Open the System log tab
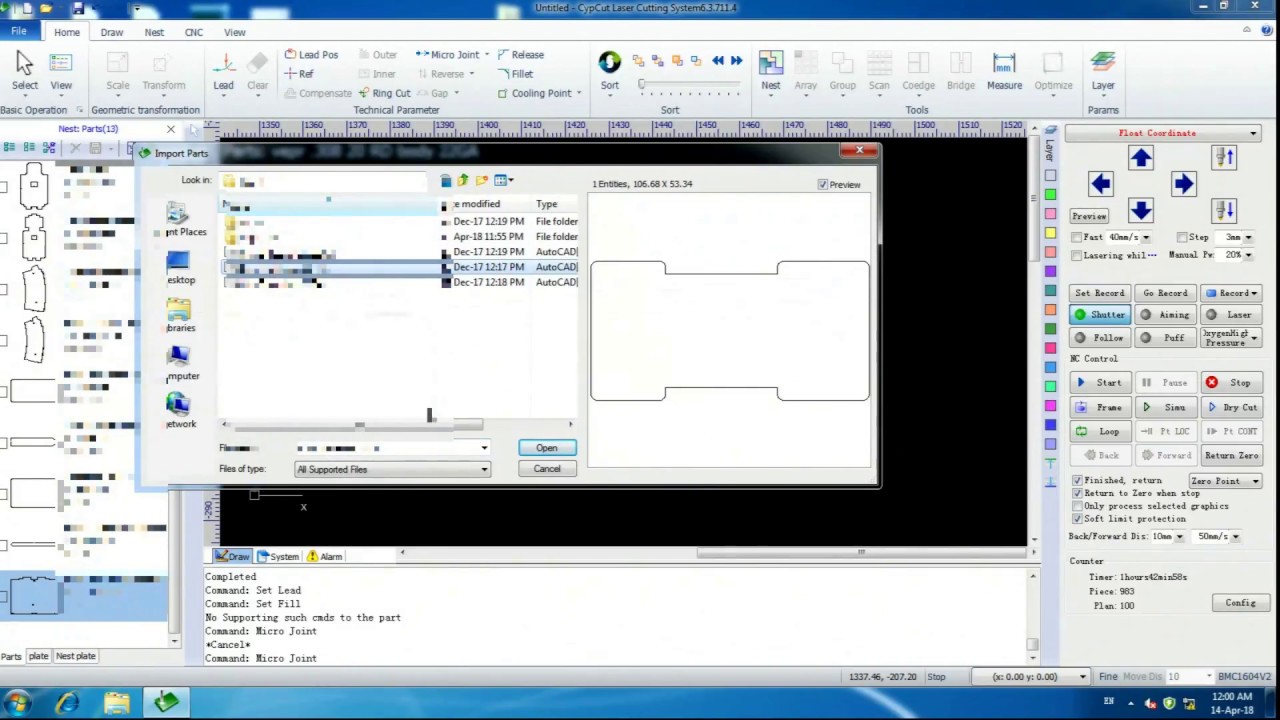 [278, 556]
